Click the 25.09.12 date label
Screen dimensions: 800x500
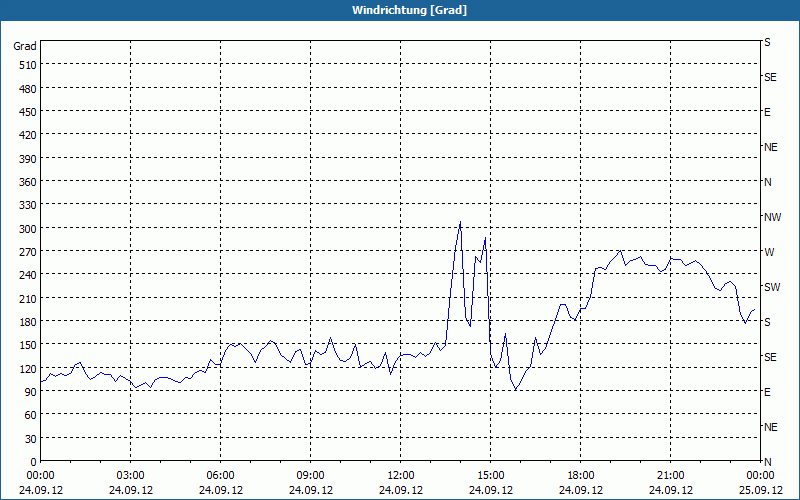(760, 491)
